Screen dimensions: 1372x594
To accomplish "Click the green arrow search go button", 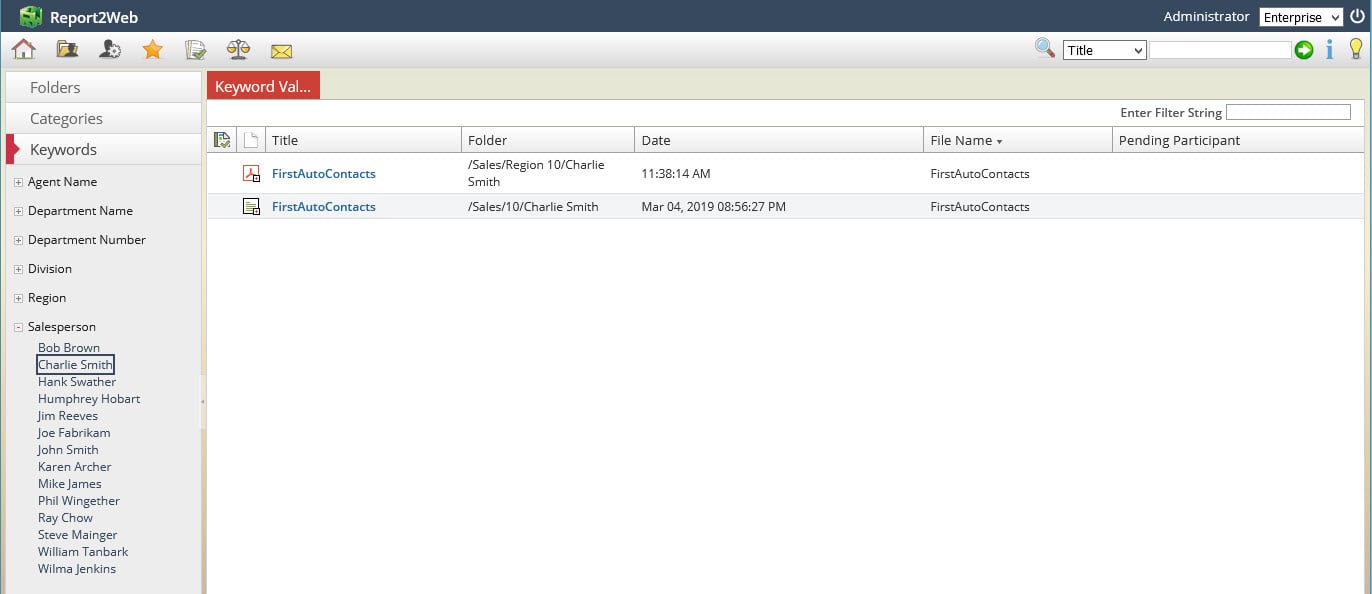I will pos(1304,50).
